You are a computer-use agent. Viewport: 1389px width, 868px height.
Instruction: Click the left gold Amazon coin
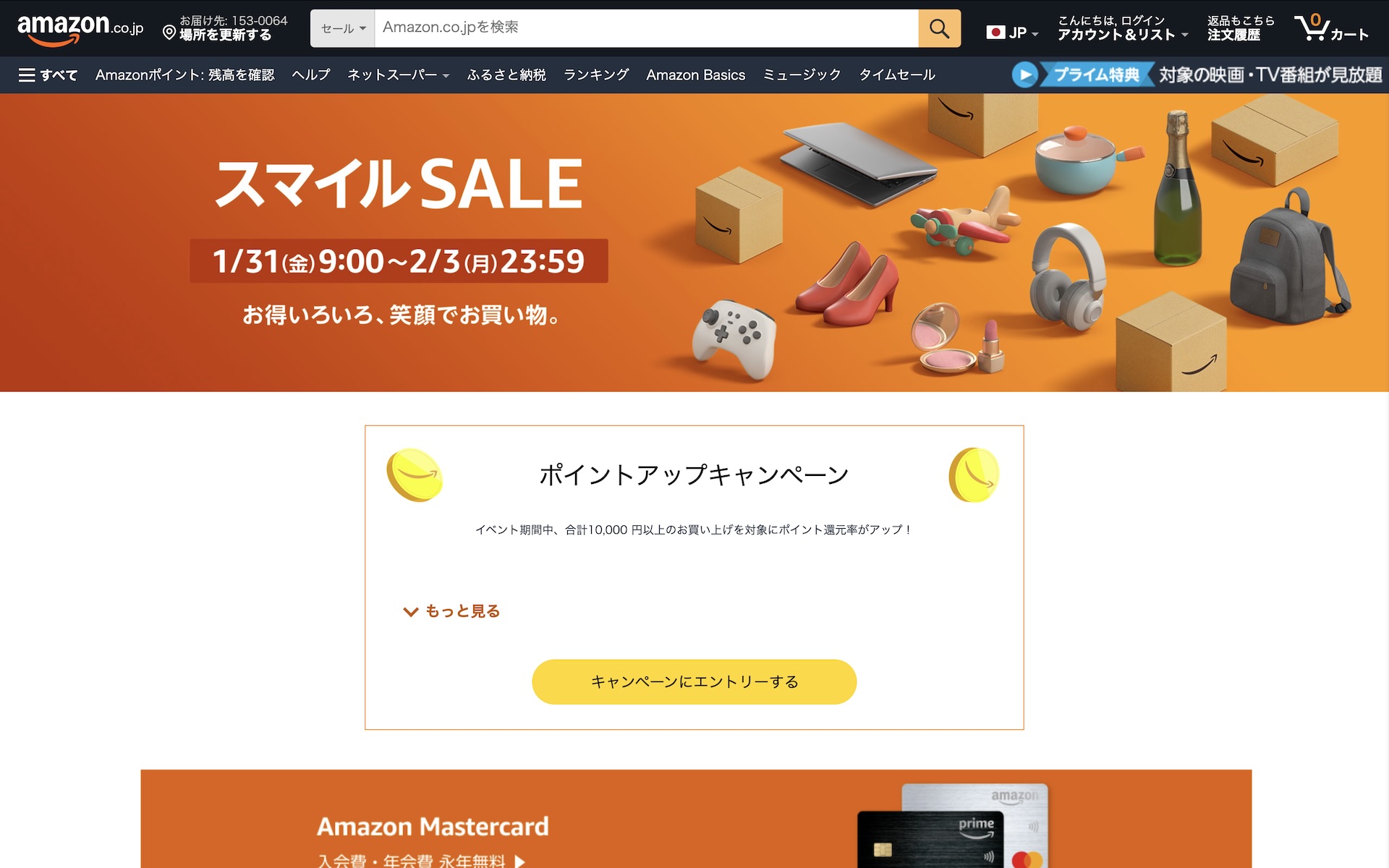(415, 475)
